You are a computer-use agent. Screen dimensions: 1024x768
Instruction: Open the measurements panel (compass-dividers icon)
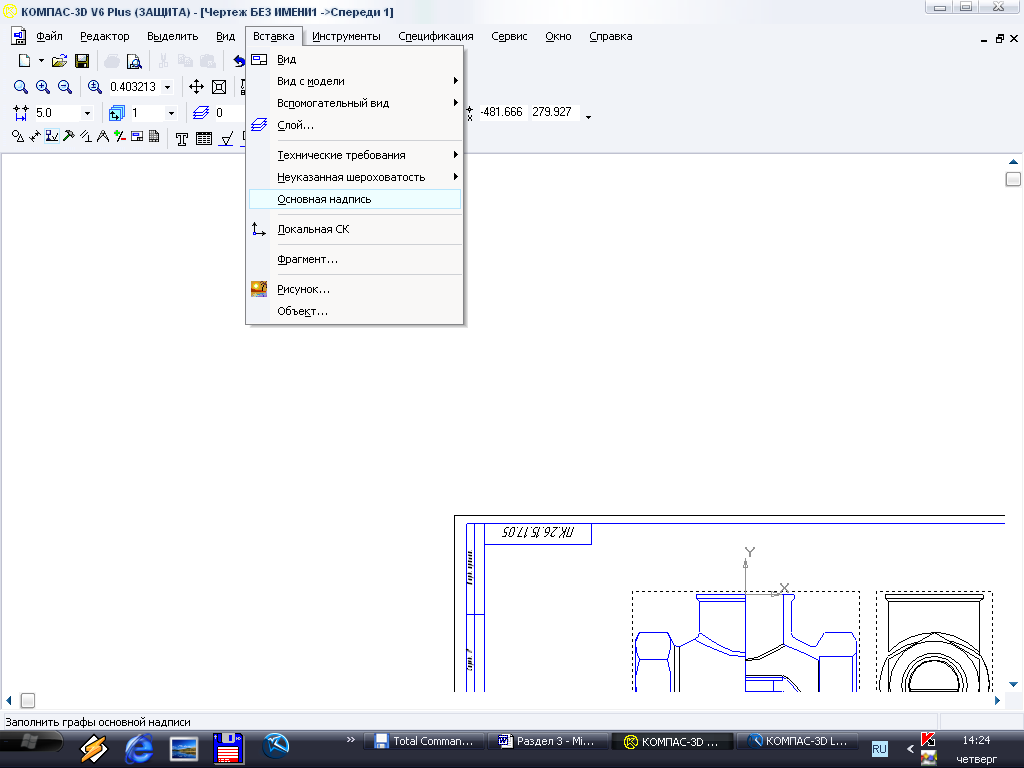[x=103, y=136]
